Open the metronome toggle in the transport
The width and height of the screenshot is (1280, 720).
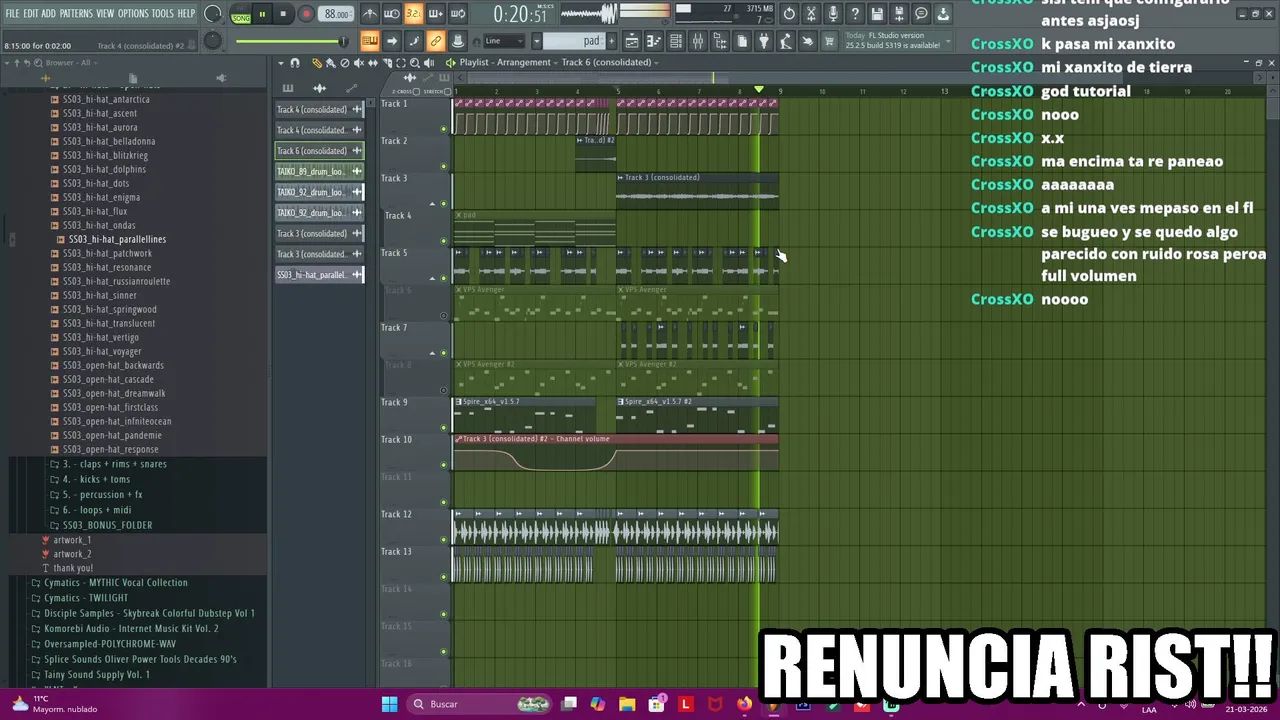[x=370, y=14]
